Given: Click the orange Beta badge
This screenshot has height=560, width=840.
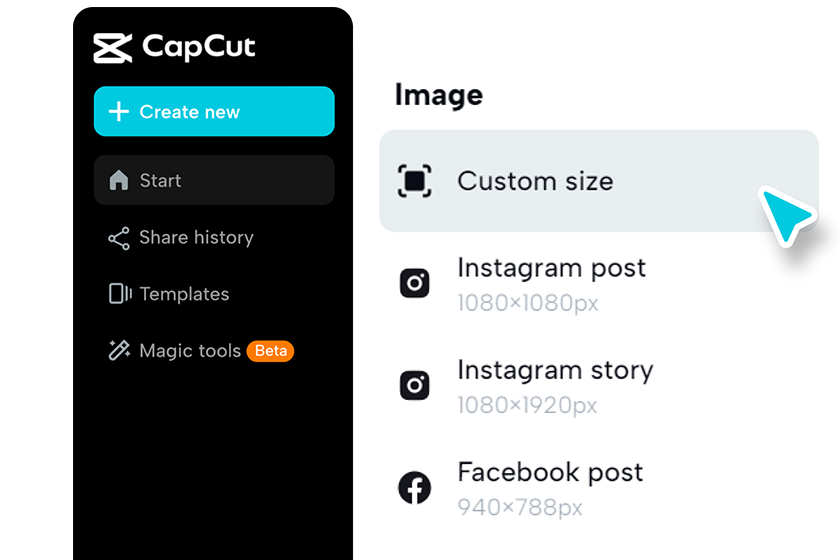Looking at the screenshot, I should pyautogui.click(x=271, y=351).
